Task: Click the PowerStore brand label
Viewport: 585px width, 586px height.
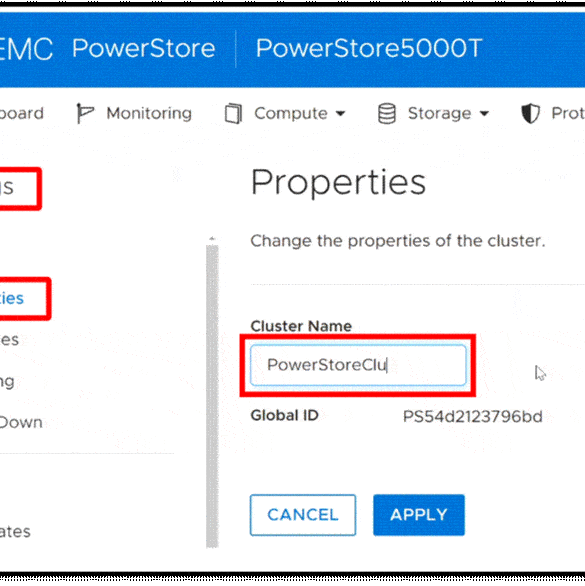Action: (x=144, y=49)
